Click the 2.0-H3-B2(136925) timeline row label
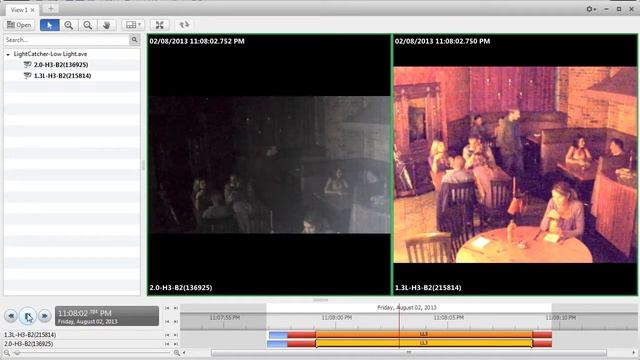This screenshot has height=360, width=640. (x=28, y=344)
